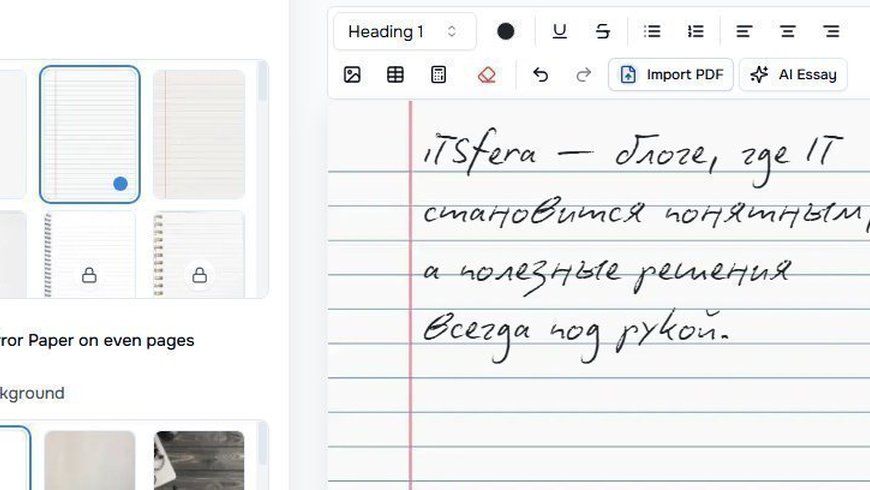The image size is (870, 490).
Task: Insert a bulleted list
Action: tap(652, 32)
